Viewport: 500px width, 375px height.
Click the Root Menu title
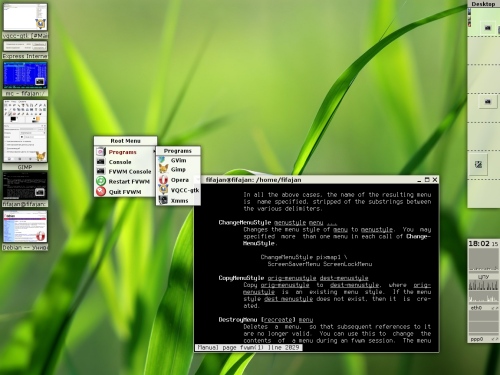point(125,141)
